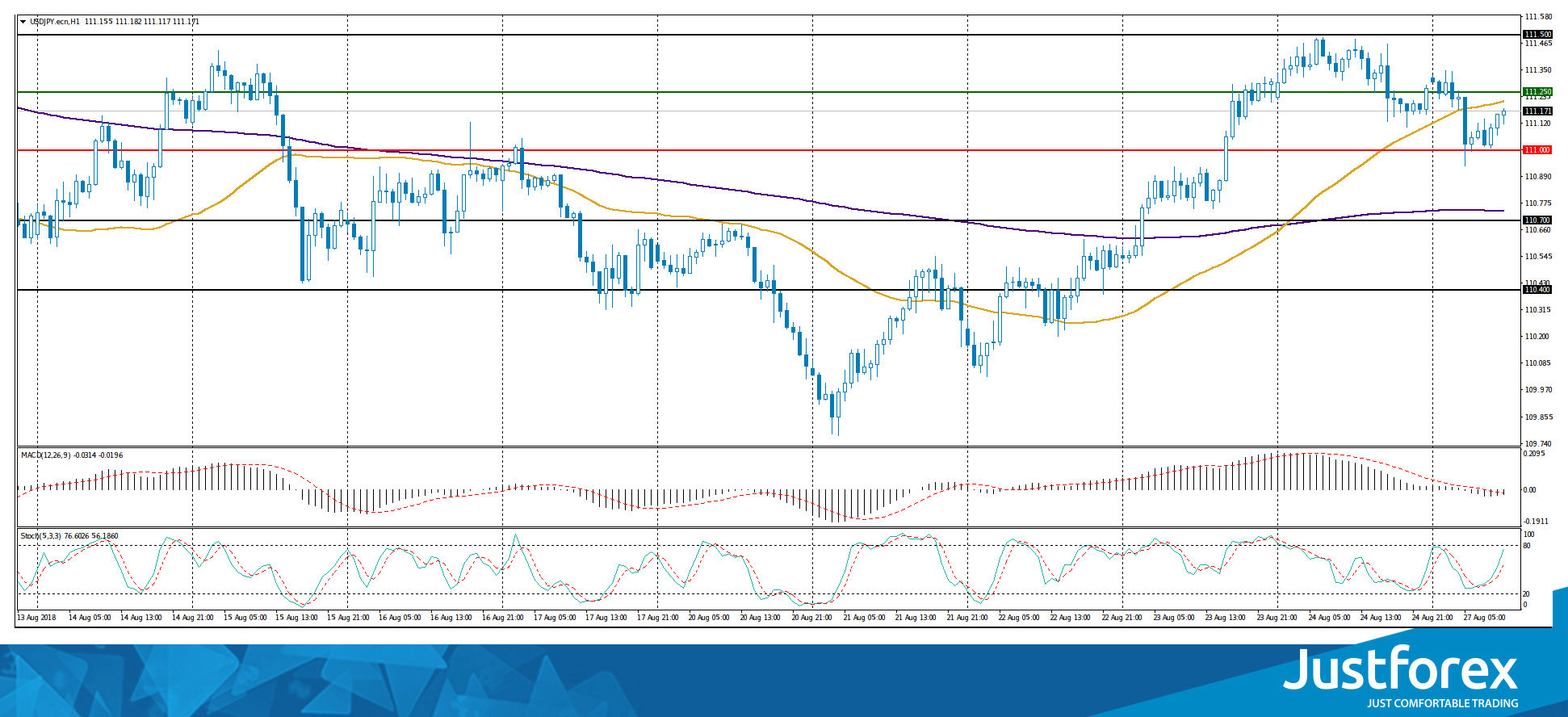Image resolution: width=1568 pixels, height=717 pixels.
Task: Click the green 111.250 level price label
Action: click(x=1537, y=92)
